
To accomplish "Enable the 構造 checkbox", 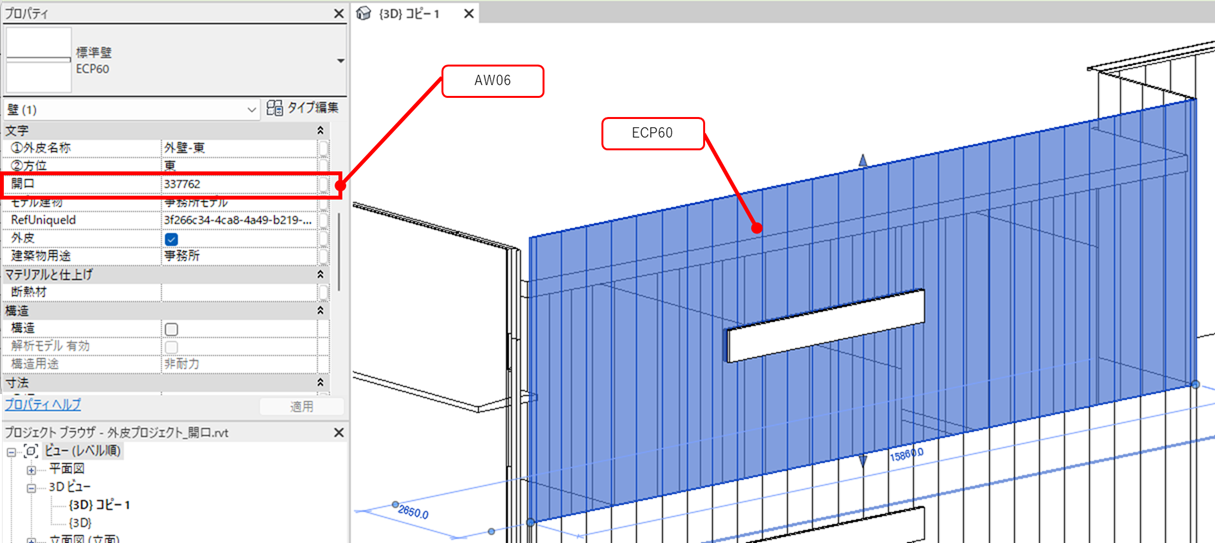I will click(x=171, y=329).
